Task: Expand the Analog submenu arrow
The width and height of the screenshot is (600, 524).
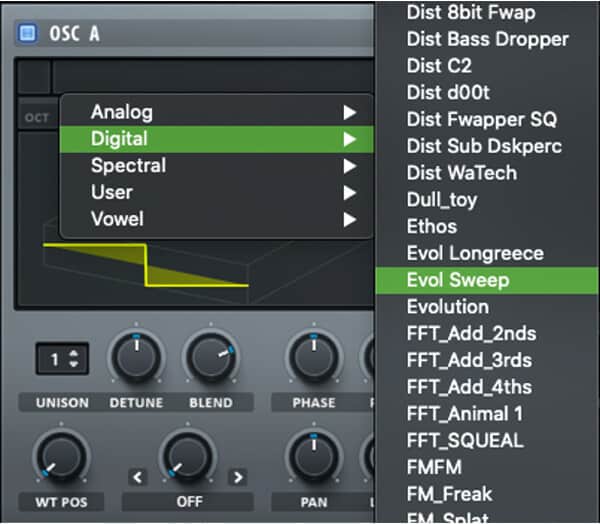Action: click(350, 113)
